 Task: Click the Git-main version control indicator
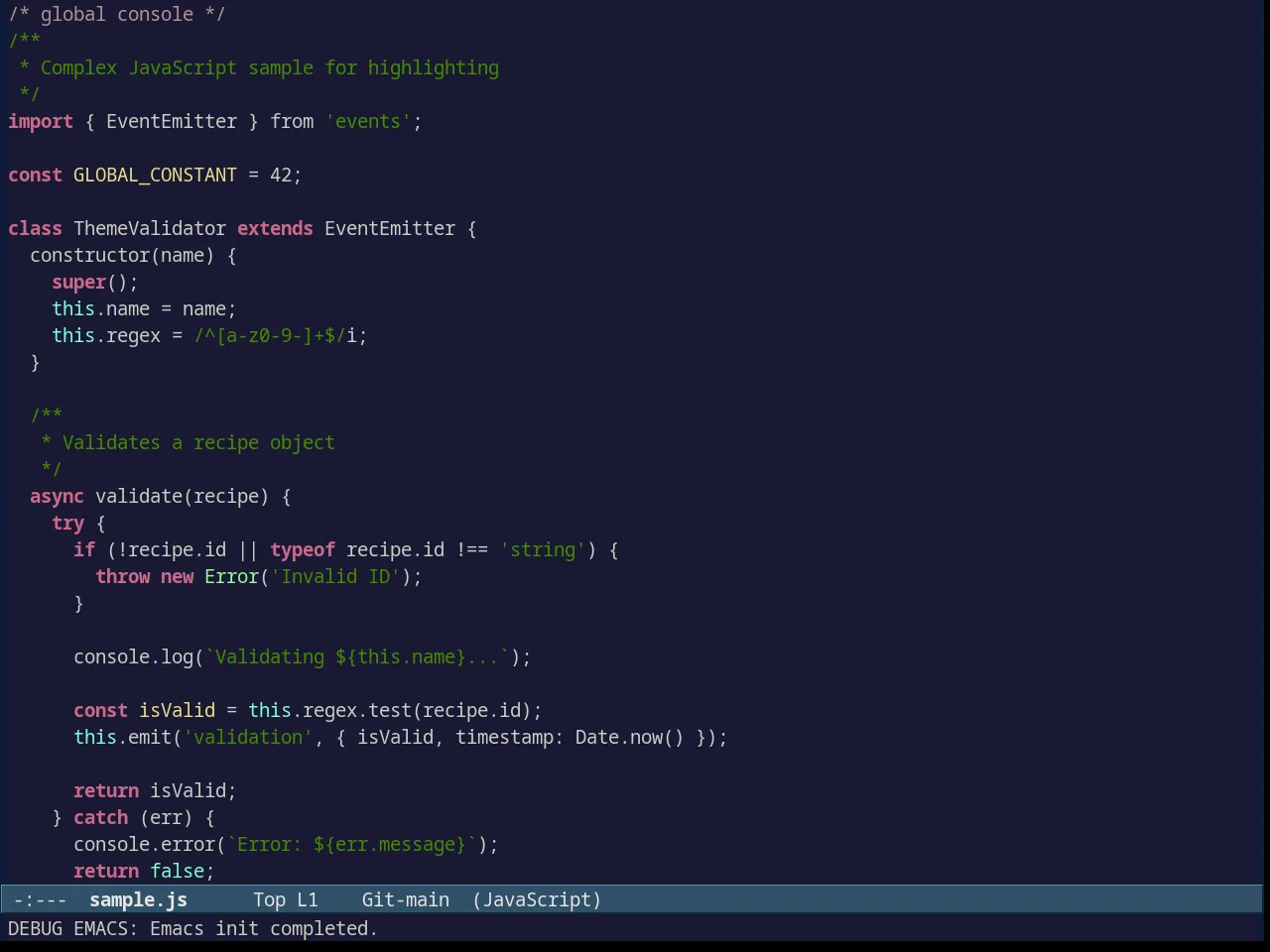405,899
